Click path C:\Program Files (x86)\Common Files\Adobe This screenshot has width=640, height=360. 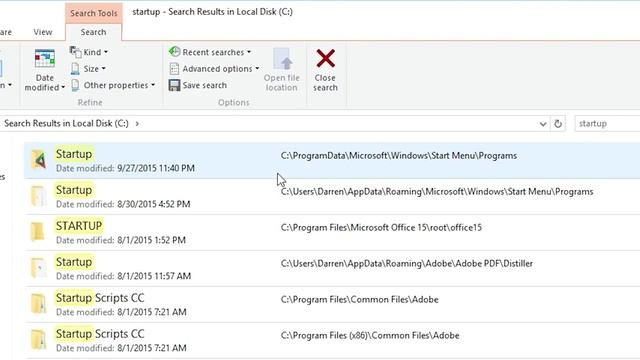[370, 336]
